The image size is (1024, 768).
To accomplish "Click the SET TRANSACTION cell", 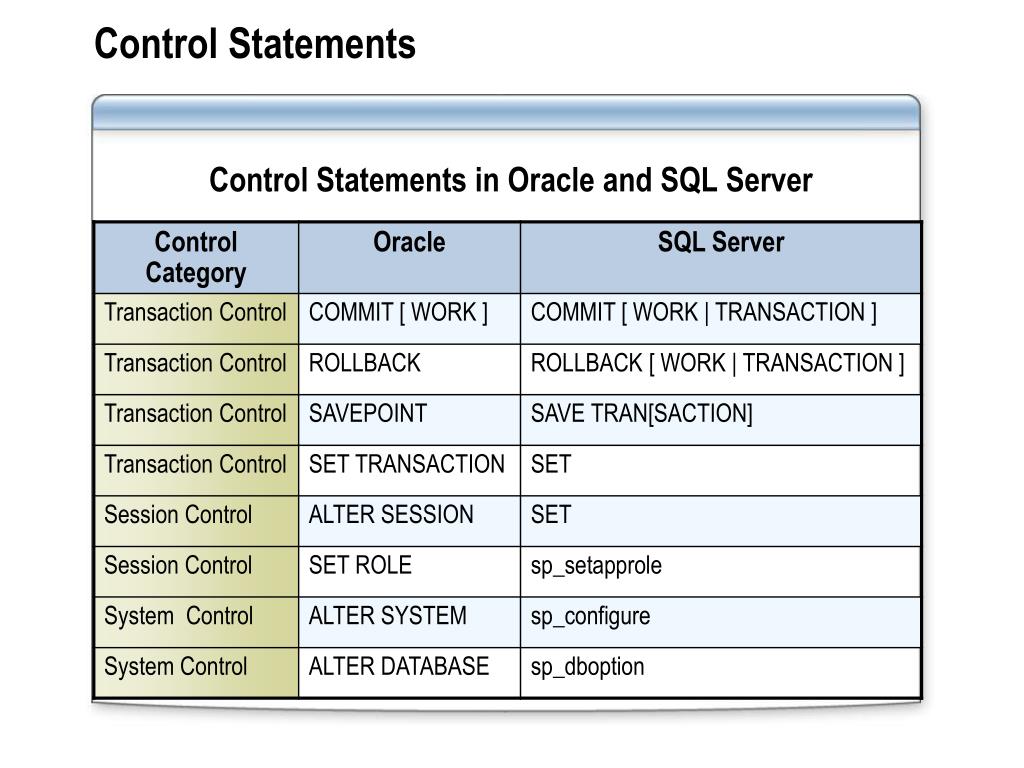I will click(409, 470).
